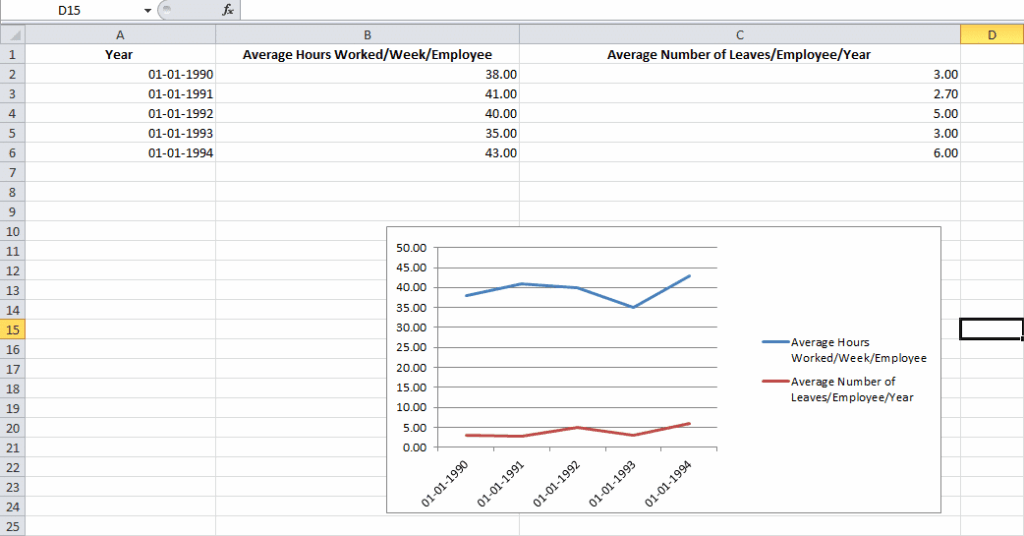Click the Select All corner button

[12, 35]
